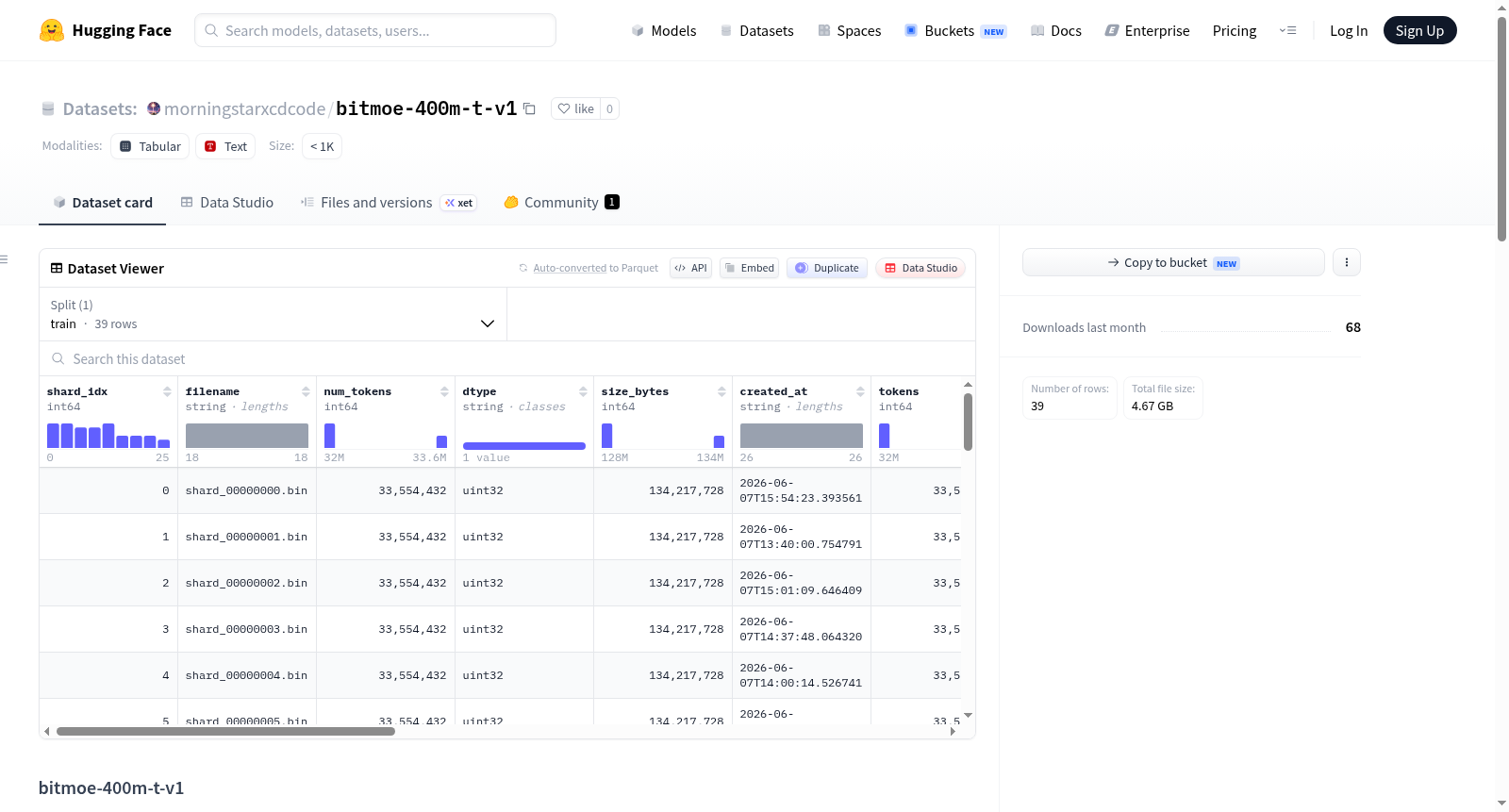The height and width of the screenshot is (812, 1509).
Task: Select the size <1K tag
Action: tap(322, 146)
